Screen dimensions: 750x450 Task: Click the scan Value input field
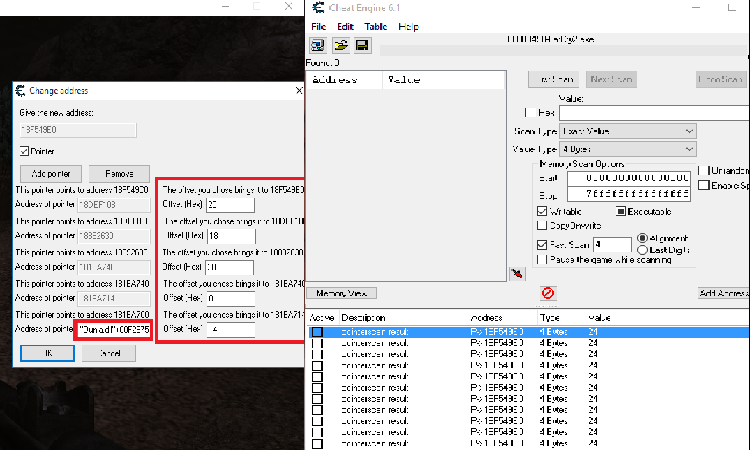point(654,113)
